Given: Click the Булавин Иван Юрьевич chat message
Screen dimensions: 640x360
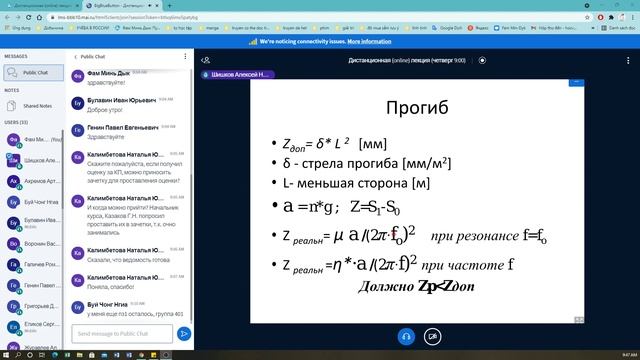Looking at the screenshot, I should 127,104.
